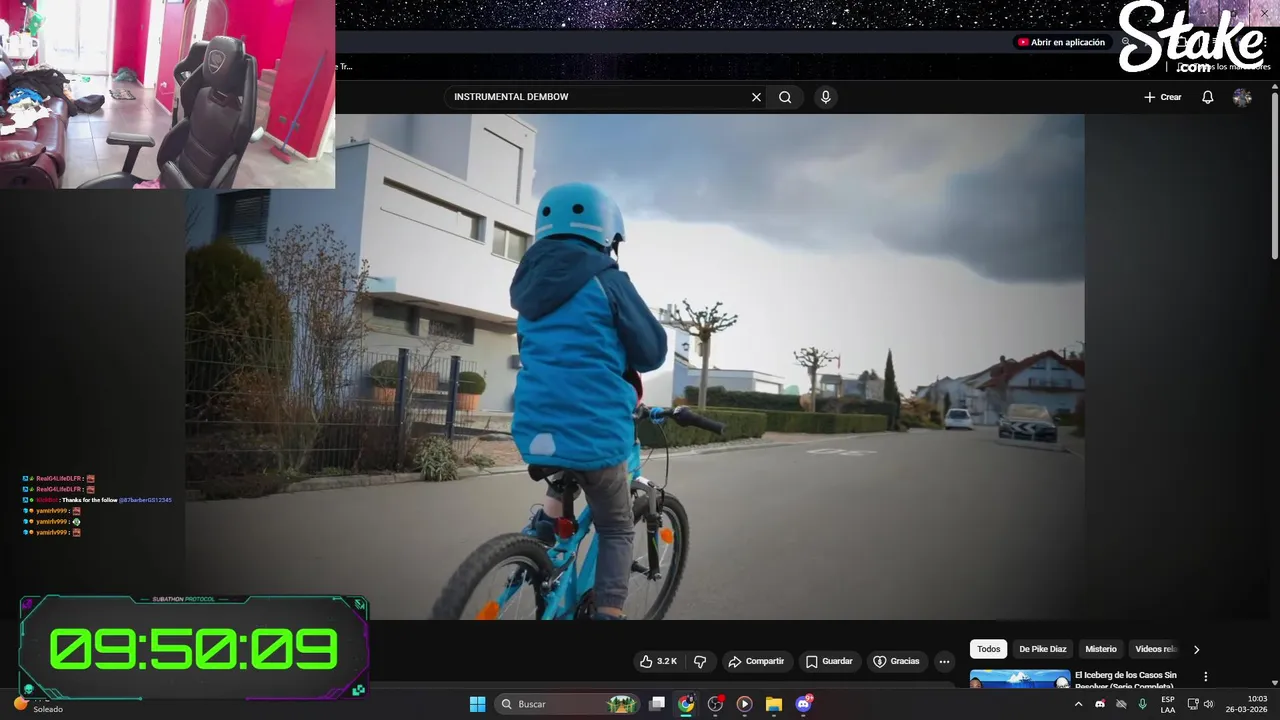
Task: Click the search magnifier icon next to the query
Action: point(785,97)
